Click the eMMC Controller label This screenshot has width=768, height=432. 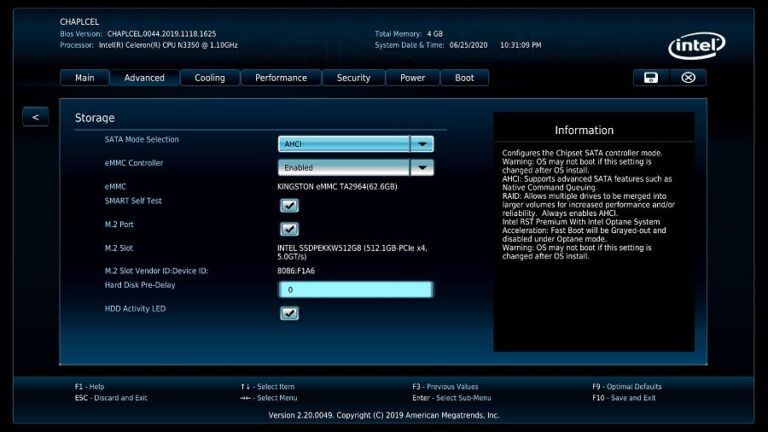click(x=134, y=163)
